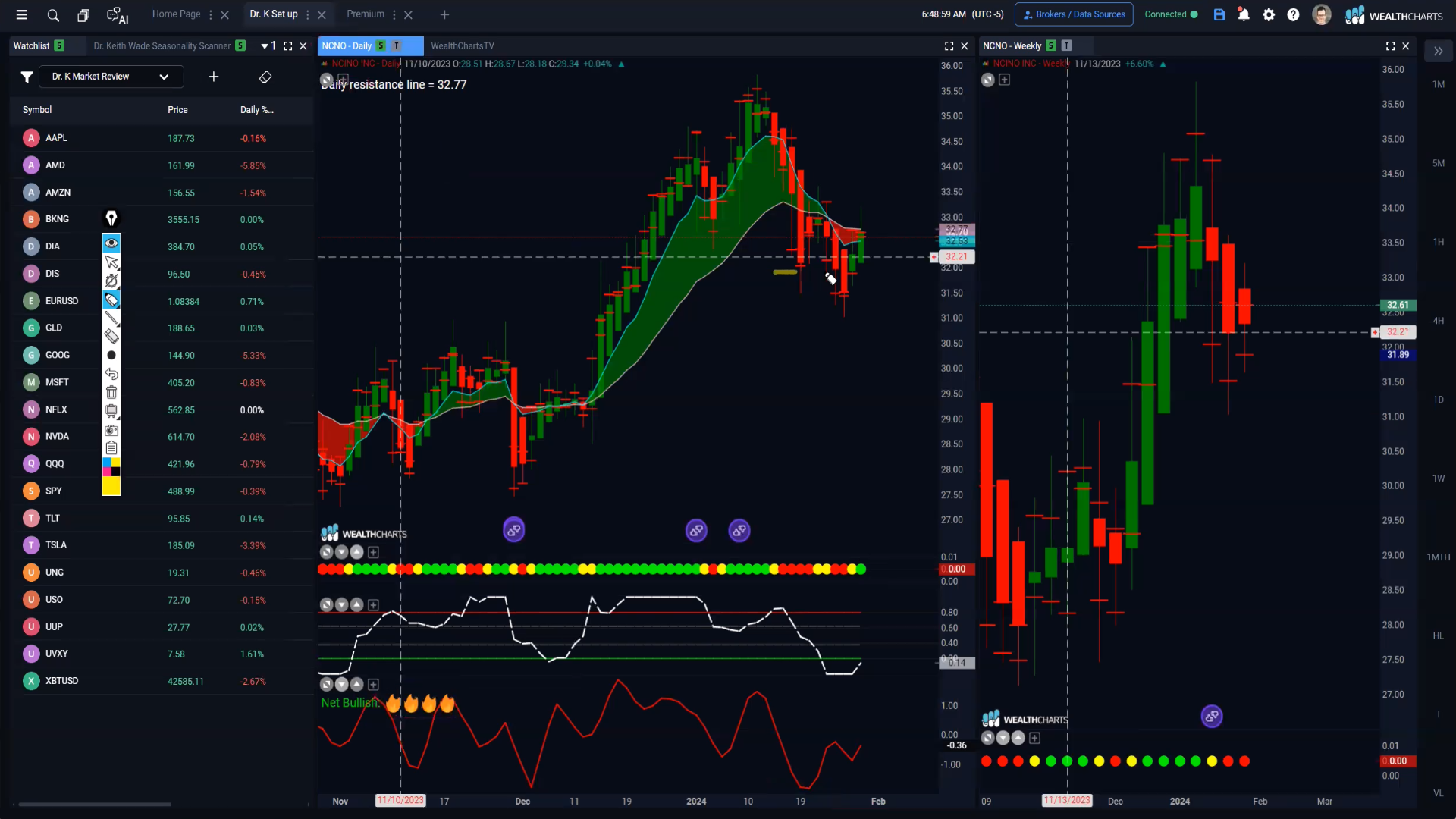The height and width of the screenshot is (819, 1456).
Task: Open the Seasonality Scanner tab
Action: pyautogui.click(x=162, y=45)
